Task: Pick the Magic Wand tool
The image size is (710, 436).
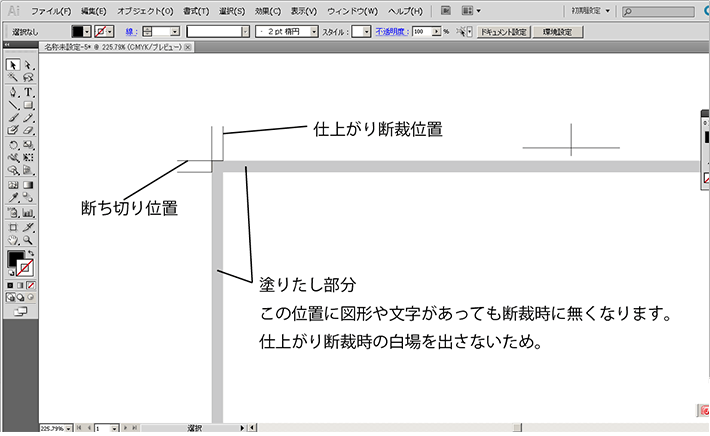Action: tap(13, 78)
